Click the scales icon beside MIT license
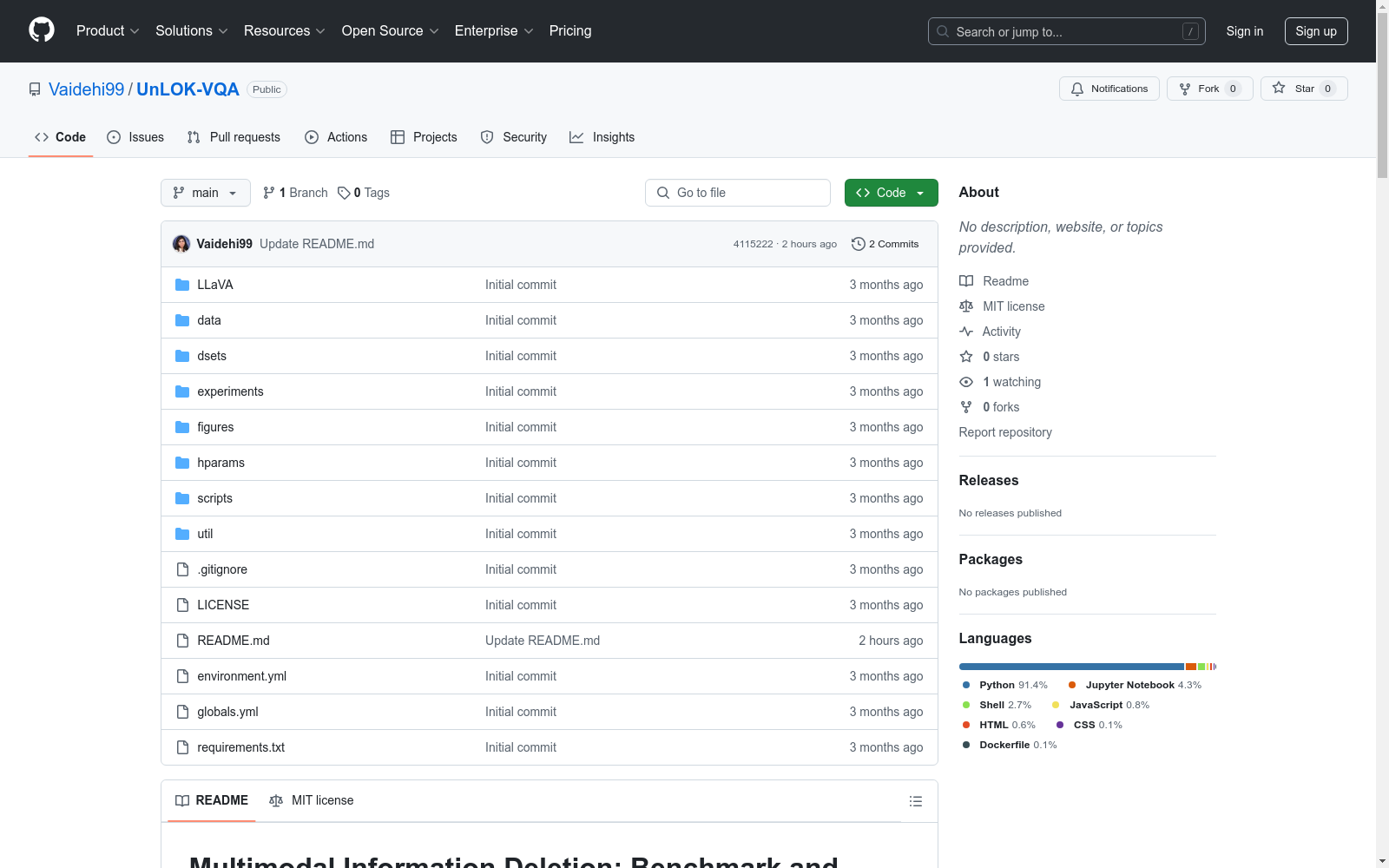Screen dimensions: 1389x868 pos(966,306)
